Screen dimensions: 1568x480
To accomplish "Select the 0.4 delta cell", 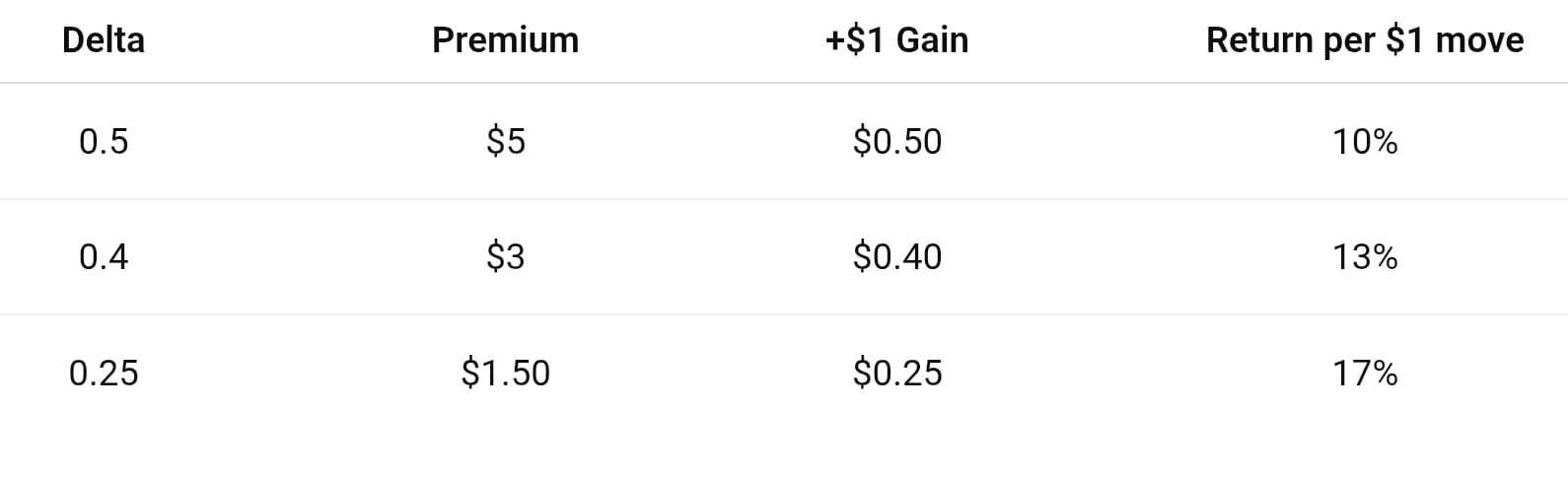I will (104, 257).
